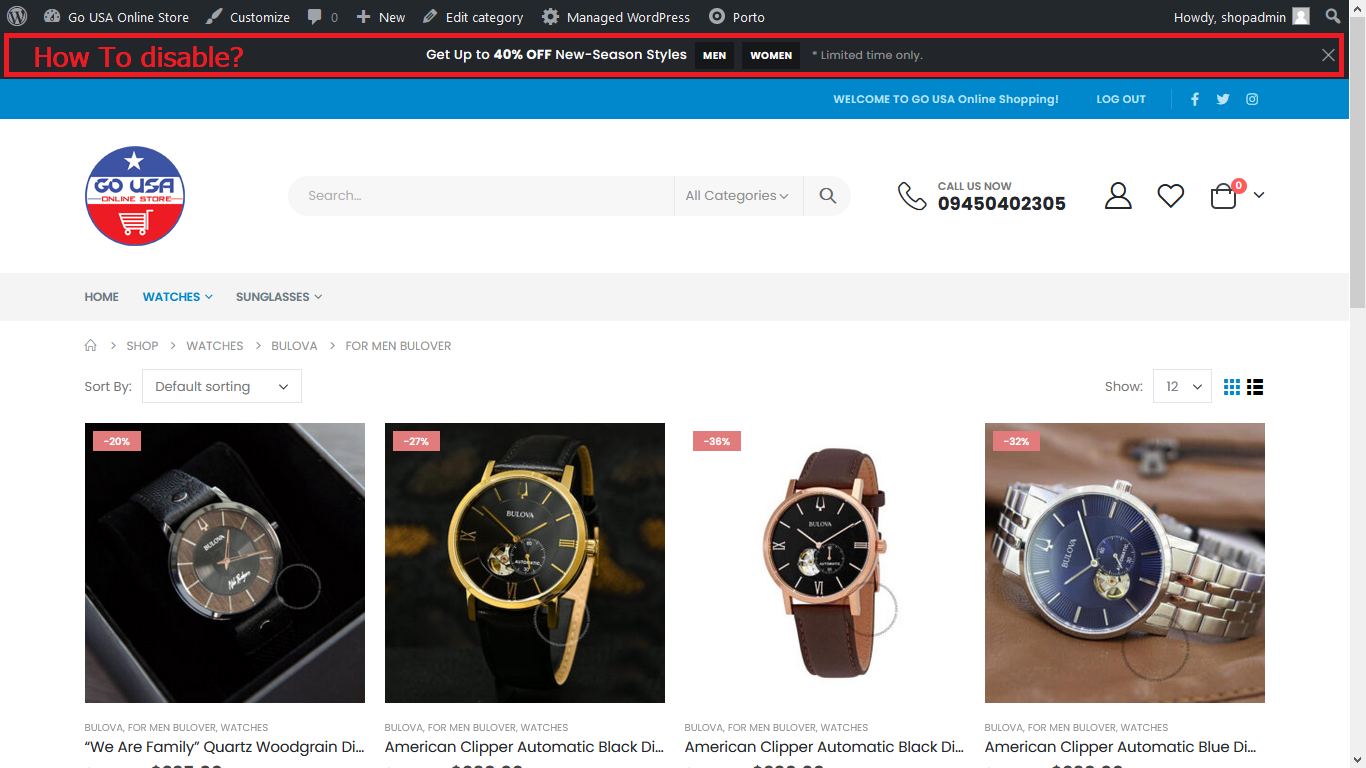Open the WordPress logo menu
This screenshot has width=1366, height=768.
(17, 17)
